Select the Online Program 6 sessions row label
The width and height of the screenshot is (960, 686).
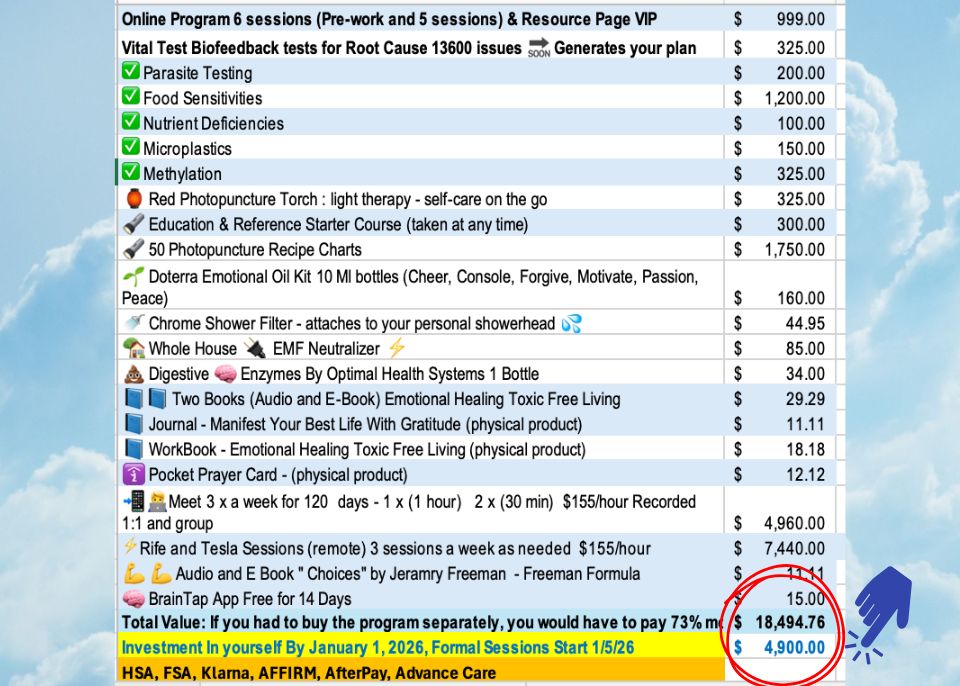(389, 19)
